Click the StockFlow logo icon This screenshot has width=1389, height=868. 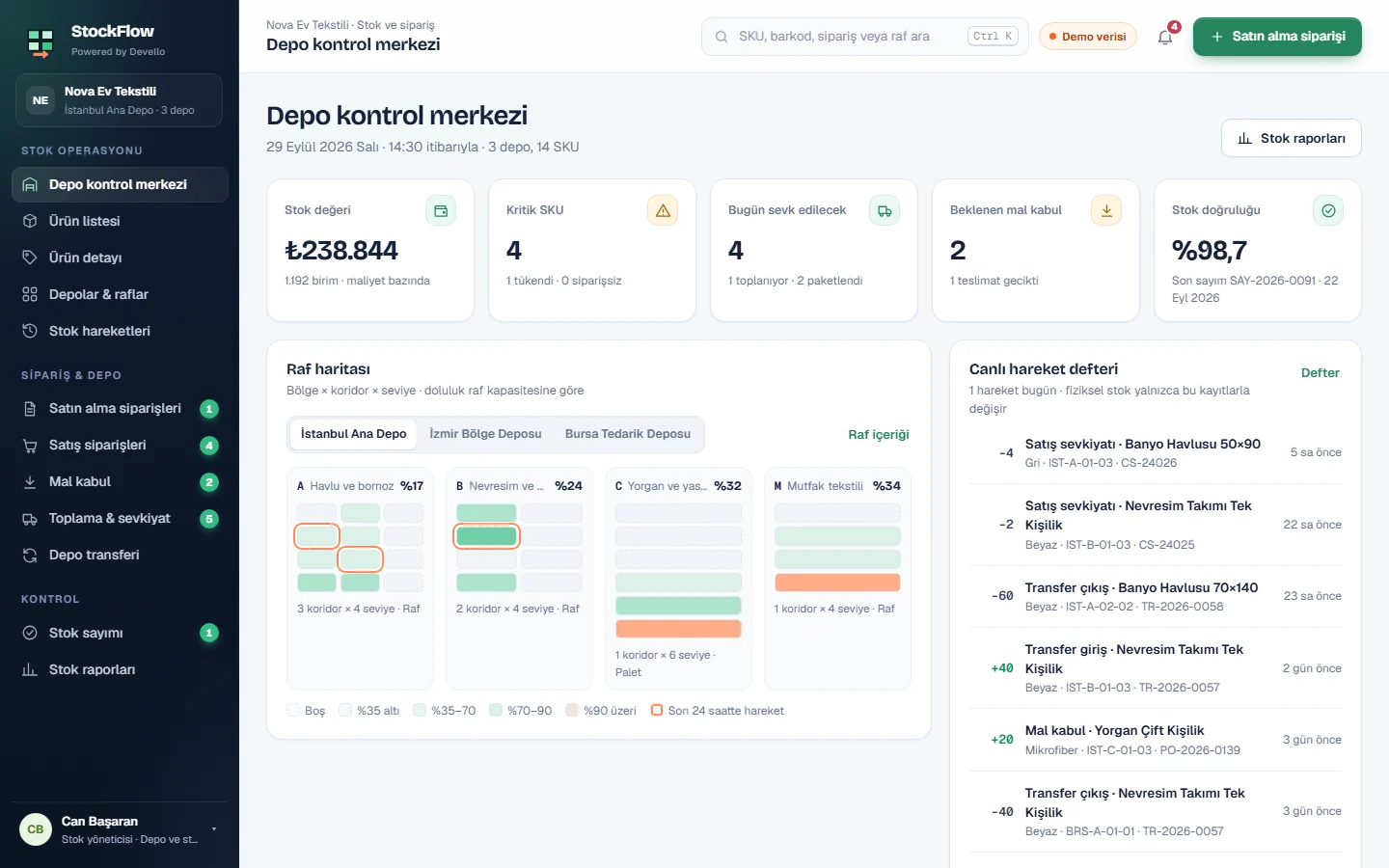40,42
